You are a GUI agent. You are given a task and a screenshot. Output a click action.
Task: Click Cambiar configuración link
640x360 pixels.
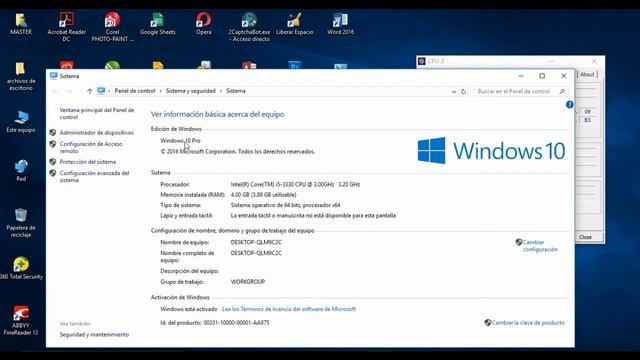pyautogui.click(x=540, y=246)
